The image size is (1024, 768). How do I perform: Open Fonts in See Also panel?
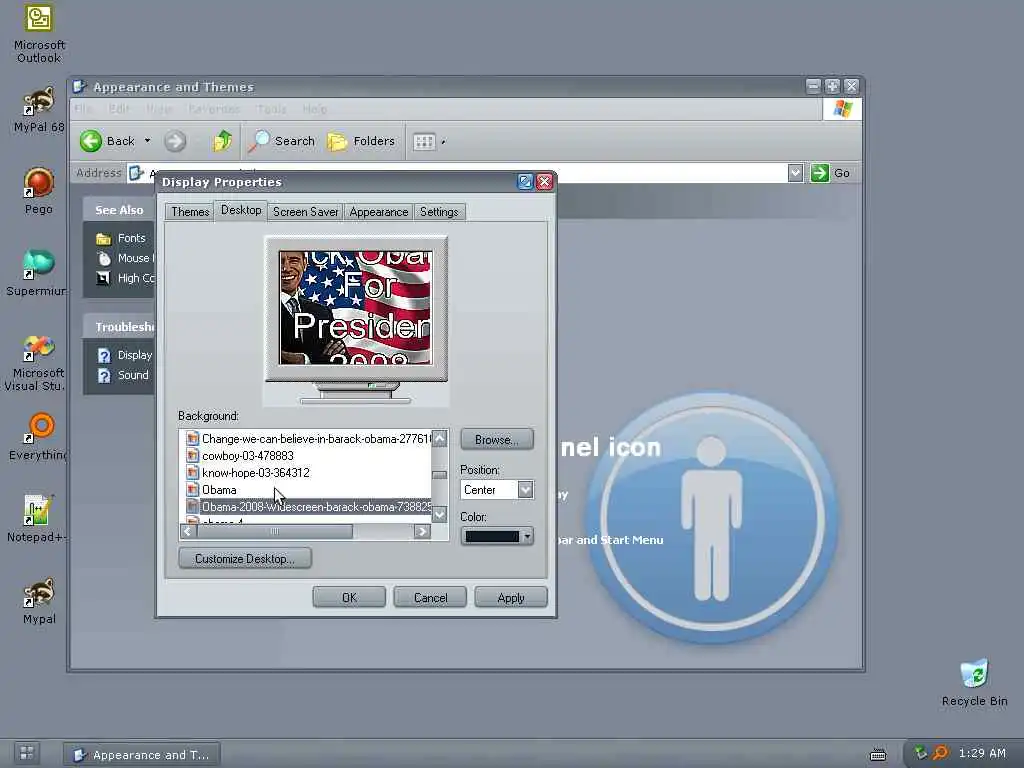pos(121,238)
